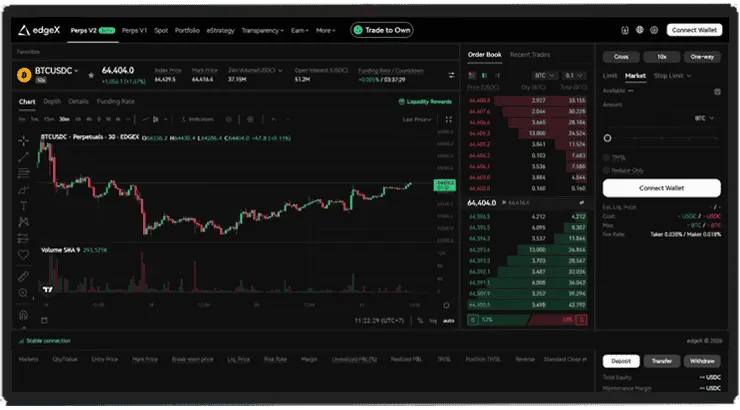Click the Trade to Own button
The width and height of the screenshot is (740, 410).
(382, 30)
